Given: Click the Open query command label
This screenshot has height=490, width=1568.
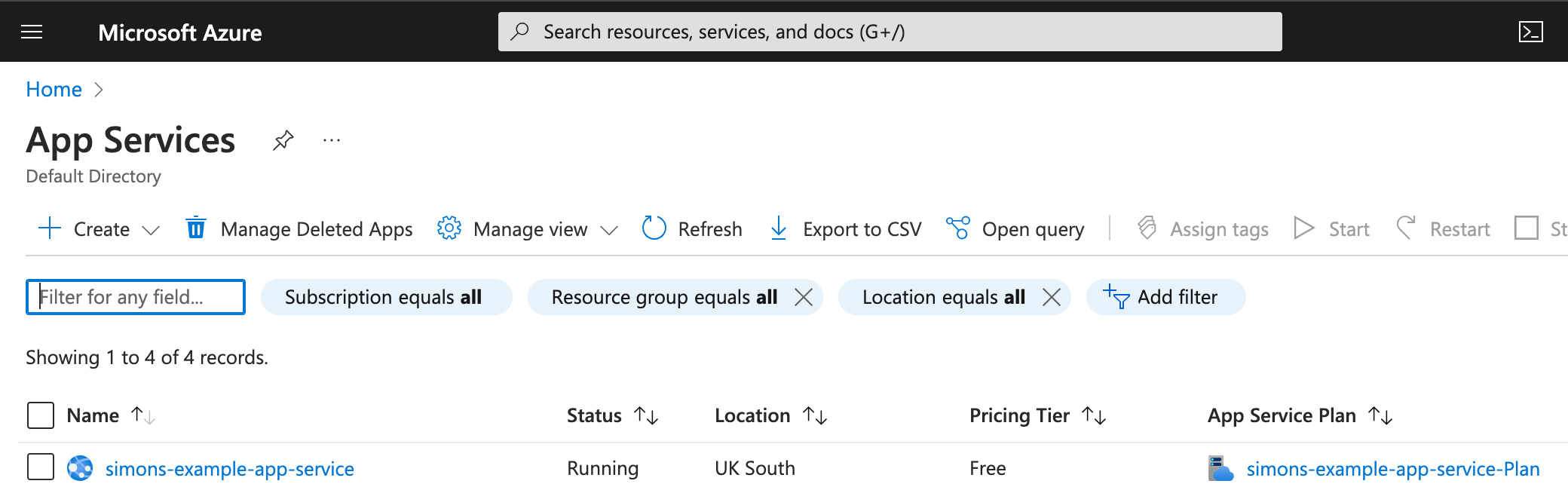Looking at the screenshot, I should (1033, 229).
